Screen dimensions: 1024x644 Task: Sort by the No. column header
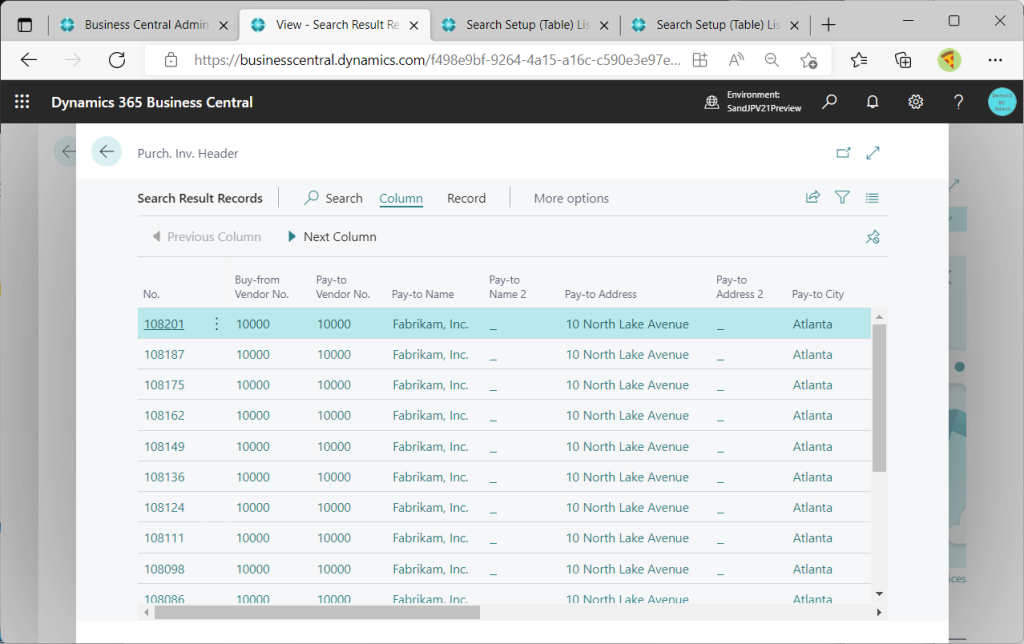(x=152, y=294)
